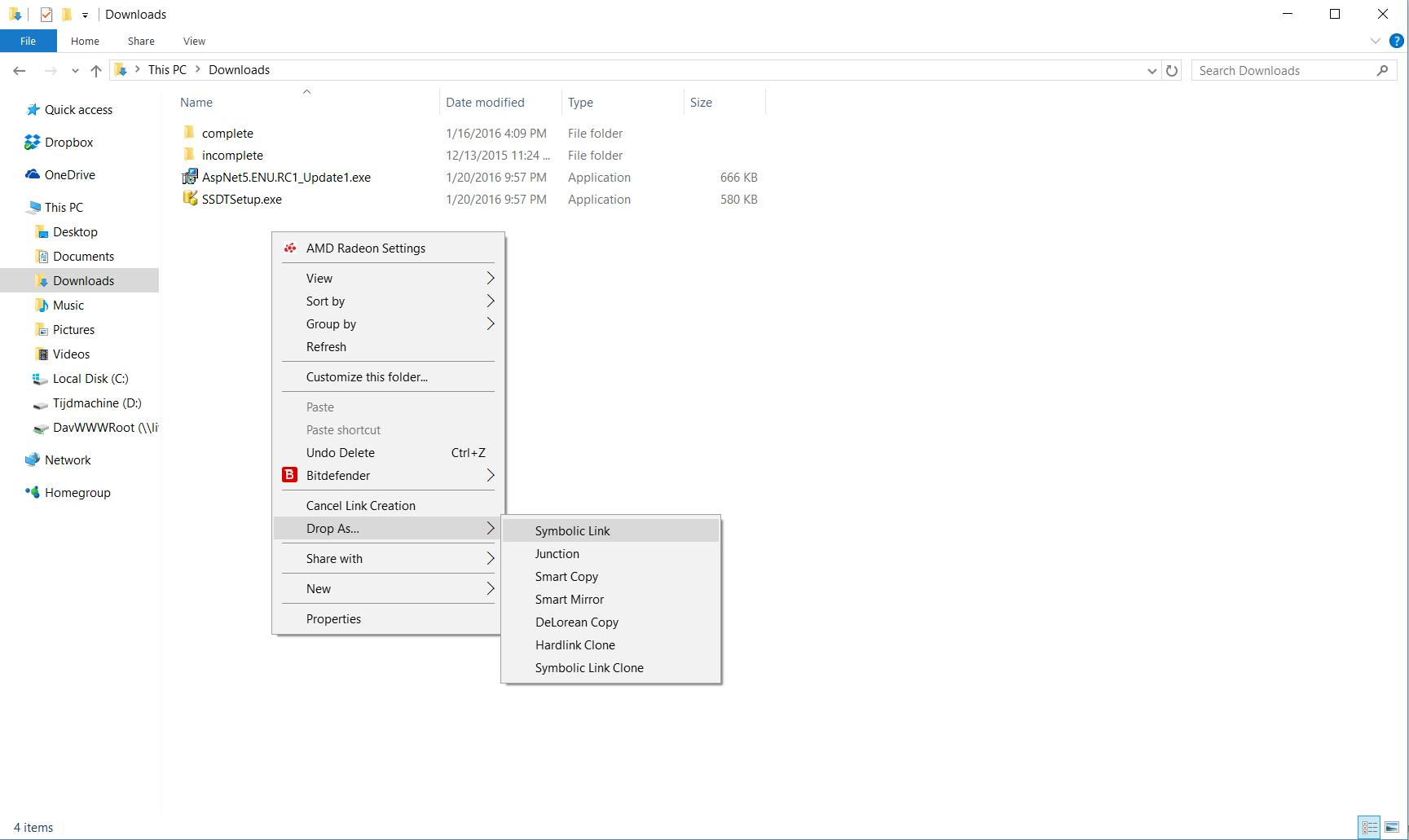Viewport: 1409px width, 840px height.
Task: Go back with the Back arrow
Action: click(20, 71)
